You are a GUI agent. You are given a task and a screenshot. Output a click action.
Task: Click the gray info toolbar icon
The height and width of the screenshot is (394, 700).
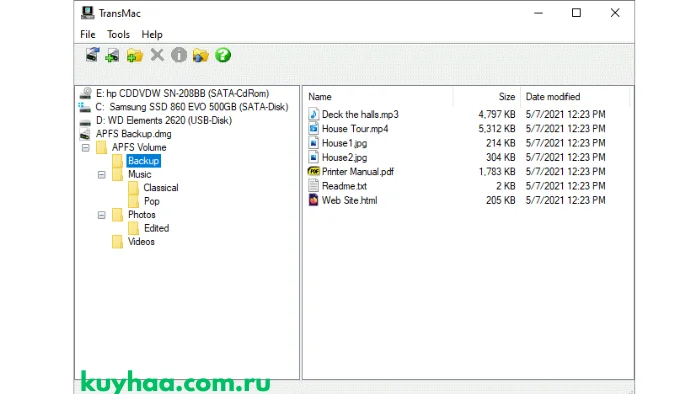coord(179,55)
